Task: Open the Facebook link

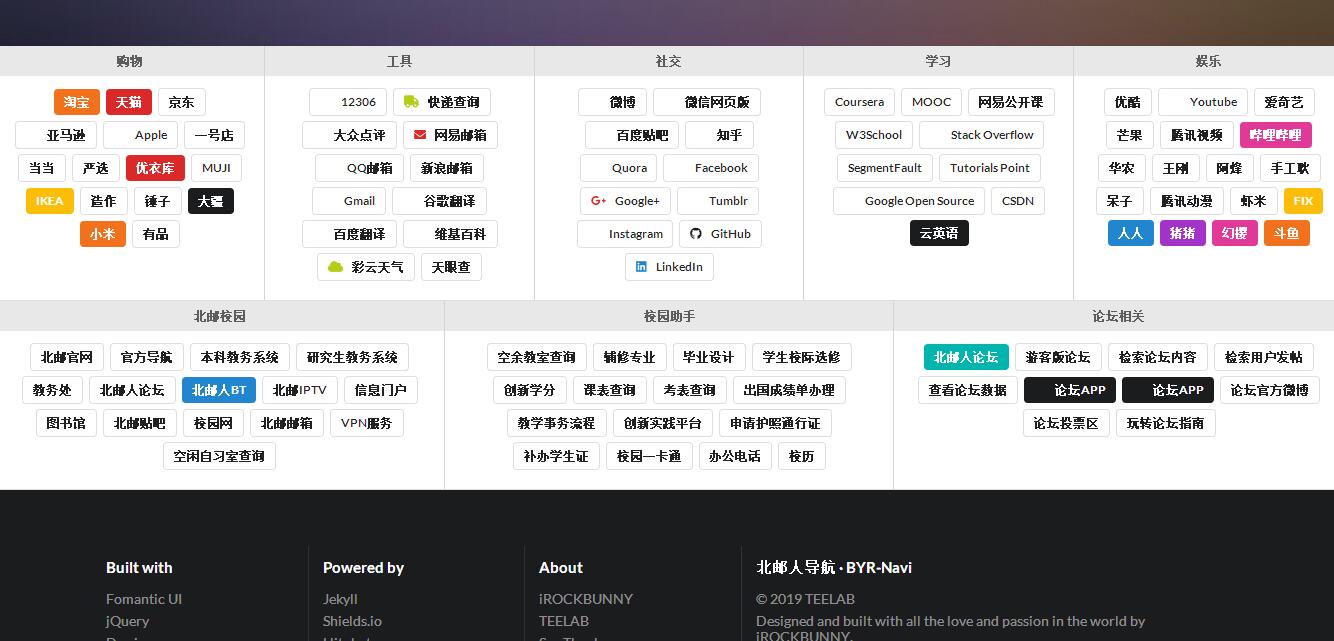Action: click(x=711, y=168)
